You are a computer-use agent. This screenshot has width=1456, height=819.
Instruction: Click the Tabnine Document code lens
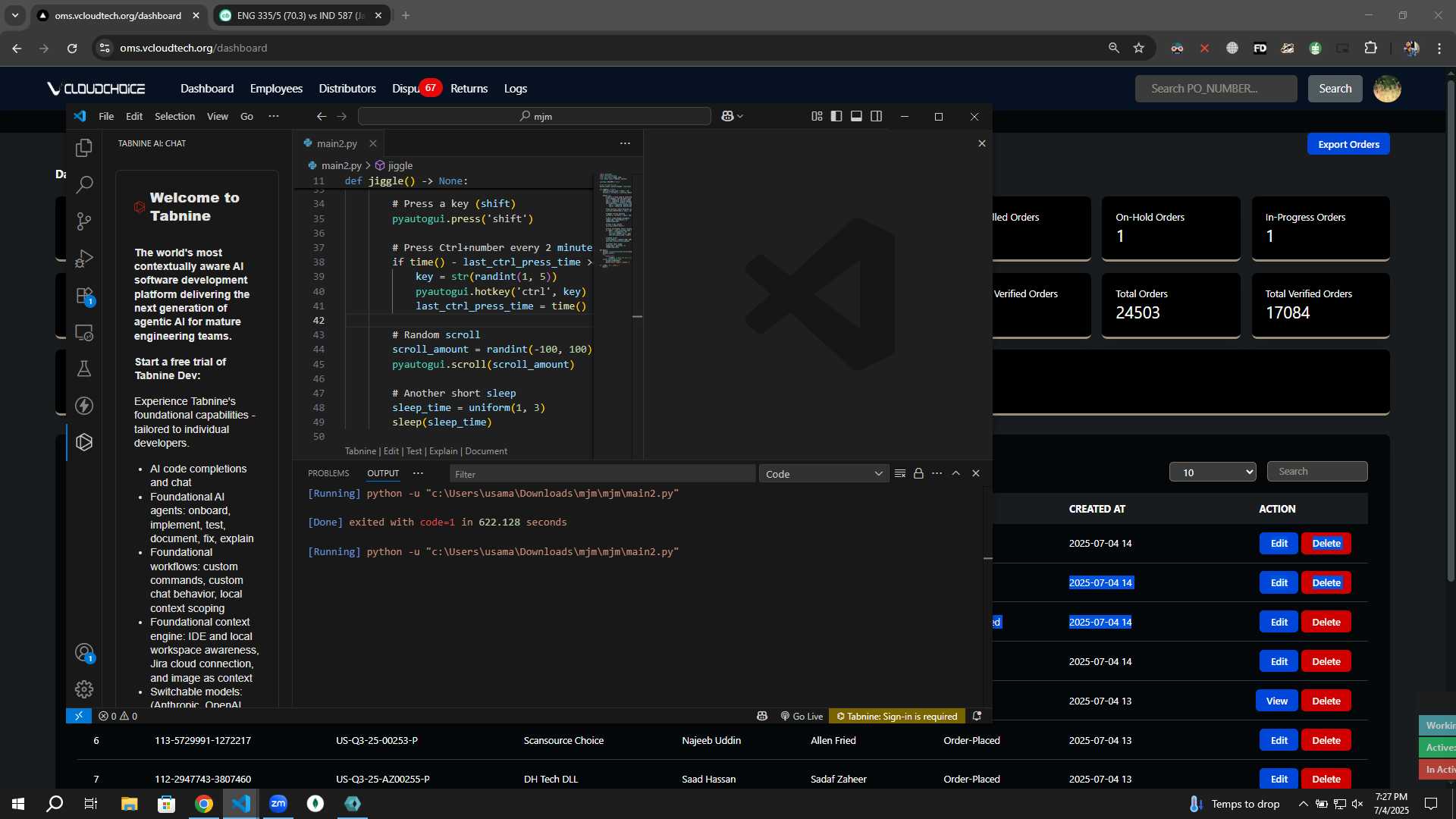(x=486, y=451)
